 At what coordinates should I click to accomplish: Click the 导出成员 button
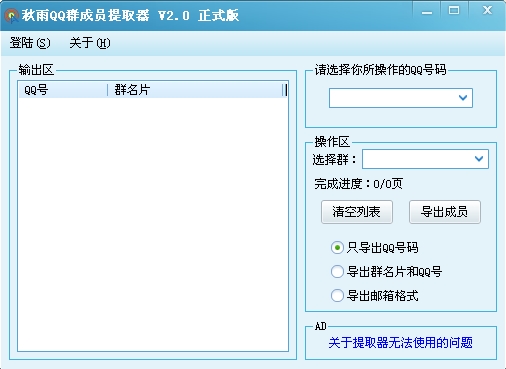tap(445, 212)
